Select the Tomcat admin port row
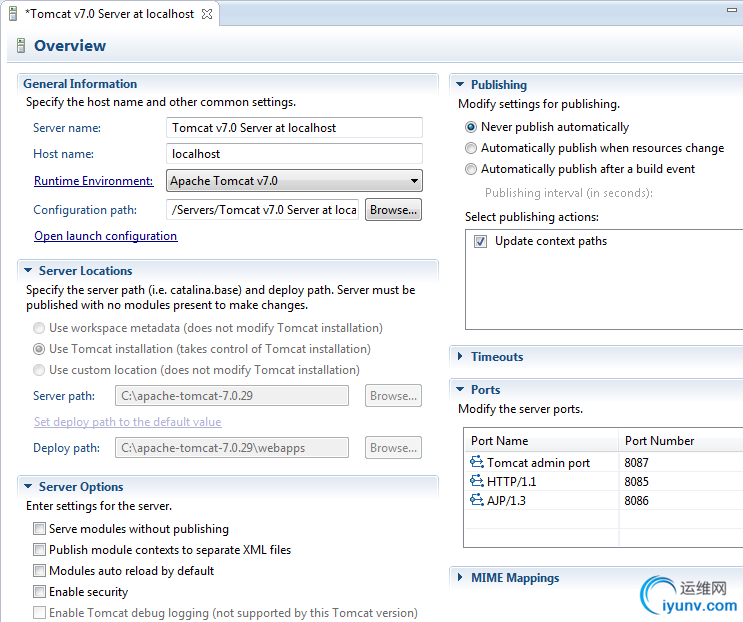743x622 pixels. click(x=603, y=462)
